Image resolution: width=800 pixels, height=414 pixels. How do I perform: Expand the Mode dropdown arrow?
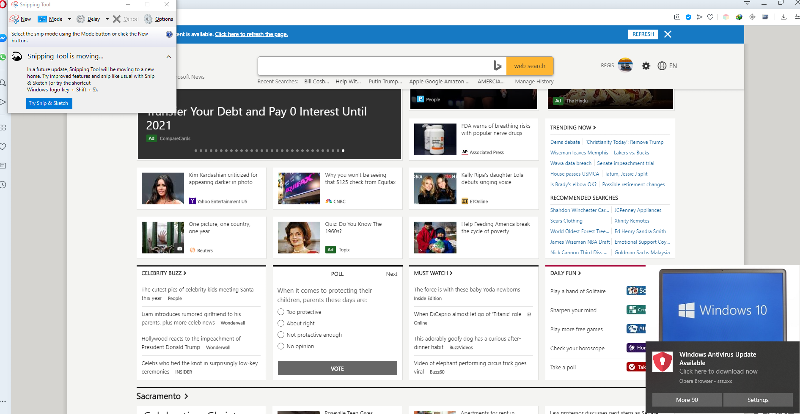(69, 19)
